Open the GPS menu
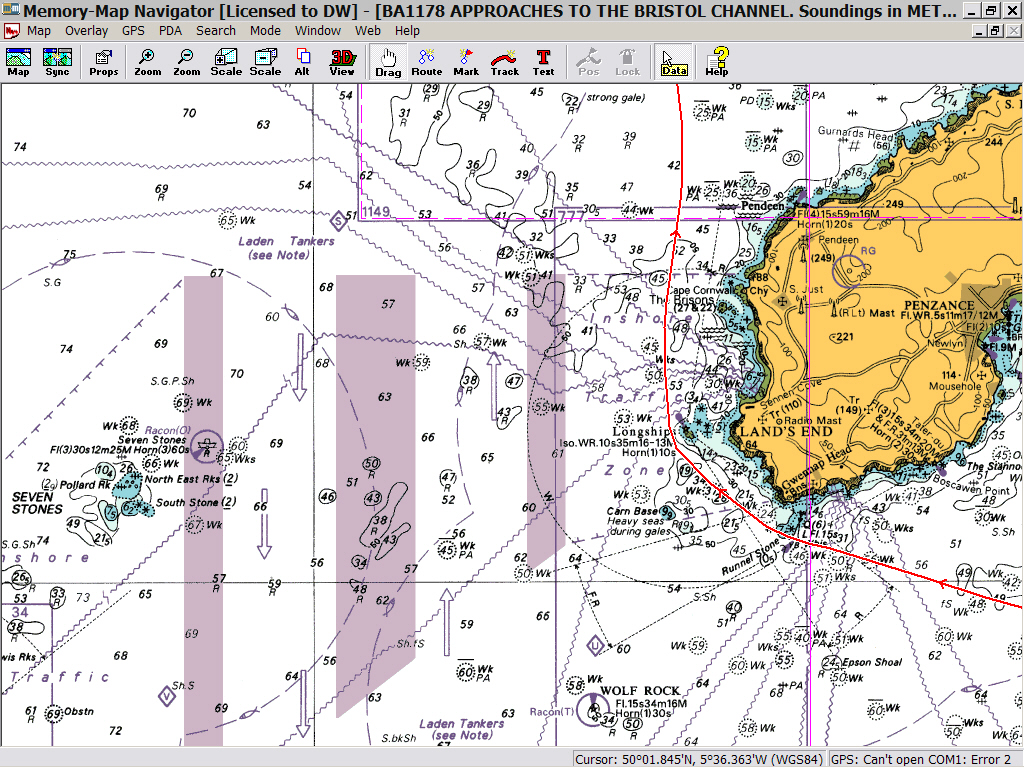 (x=133, y=31)
